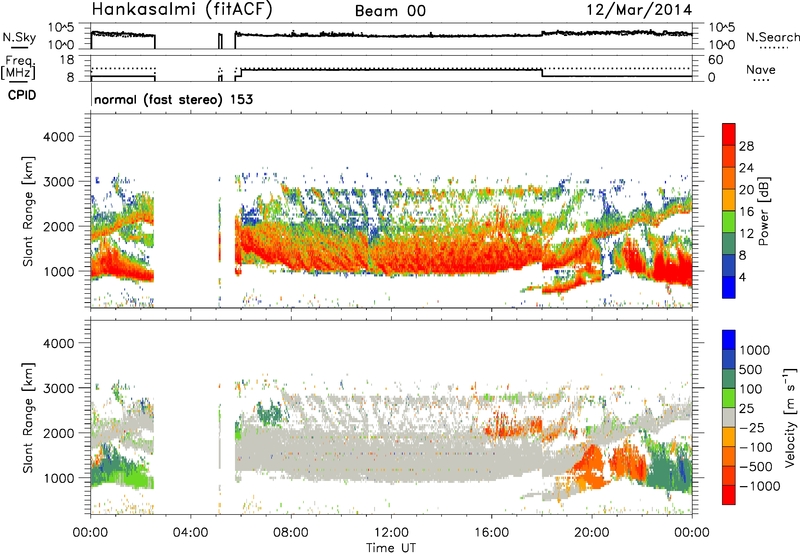Click the blue bottom of power colorbar
The height and width of the screenshot is (554, 800).
click(729, 288)
